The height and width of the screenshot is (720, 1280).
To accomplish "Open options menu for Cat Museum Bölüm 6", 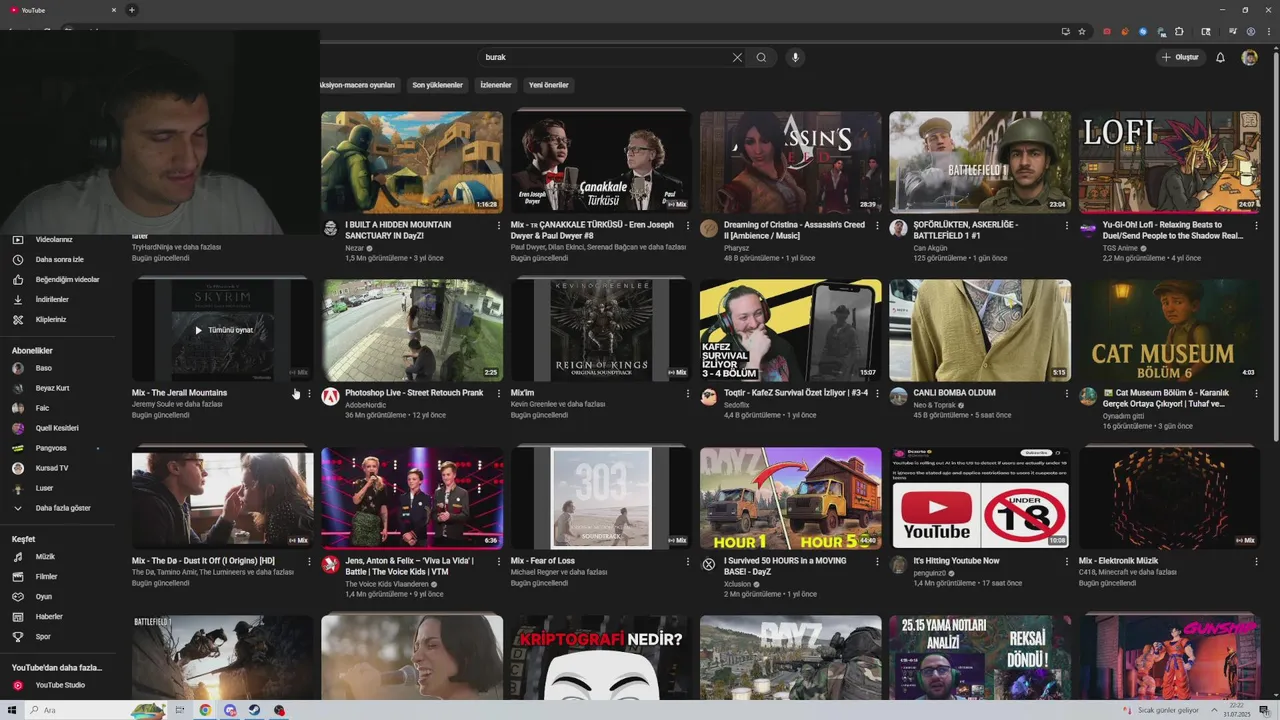I will [1257, 393].
